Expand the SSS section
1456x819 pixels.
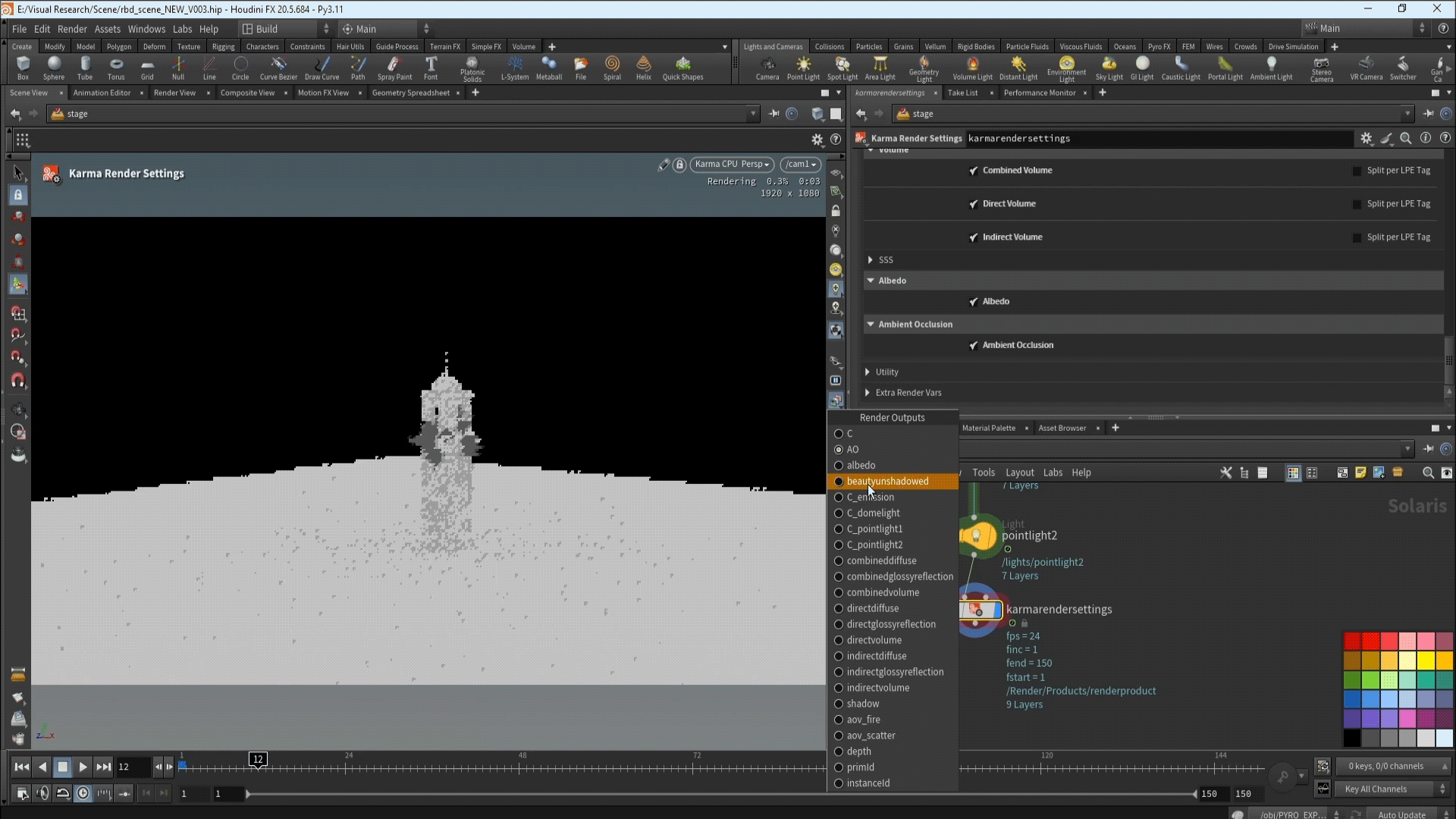click(x=870, y=260)
